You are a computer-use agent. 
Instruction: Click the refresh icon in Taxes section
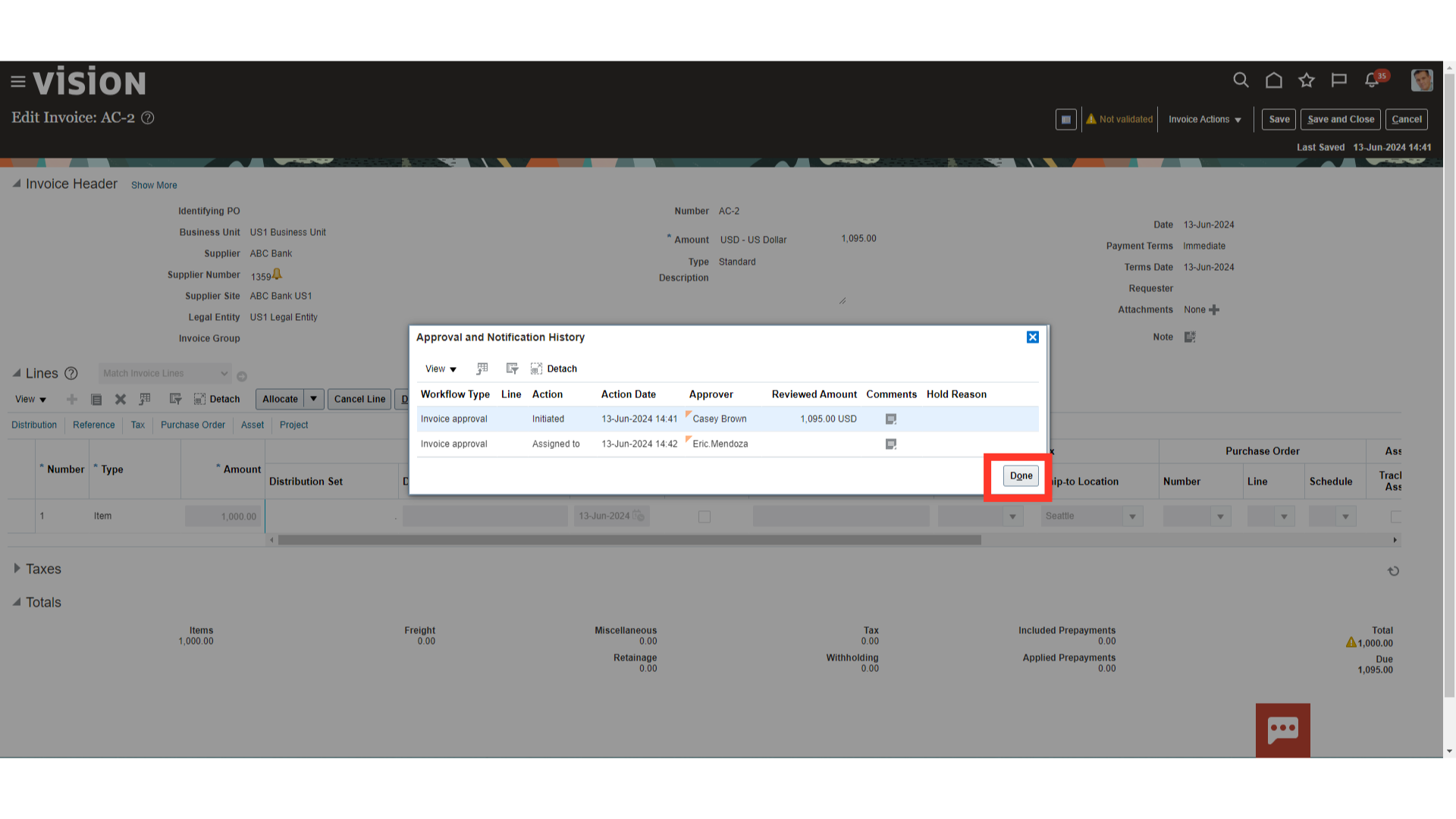(x=1394, y=571)
